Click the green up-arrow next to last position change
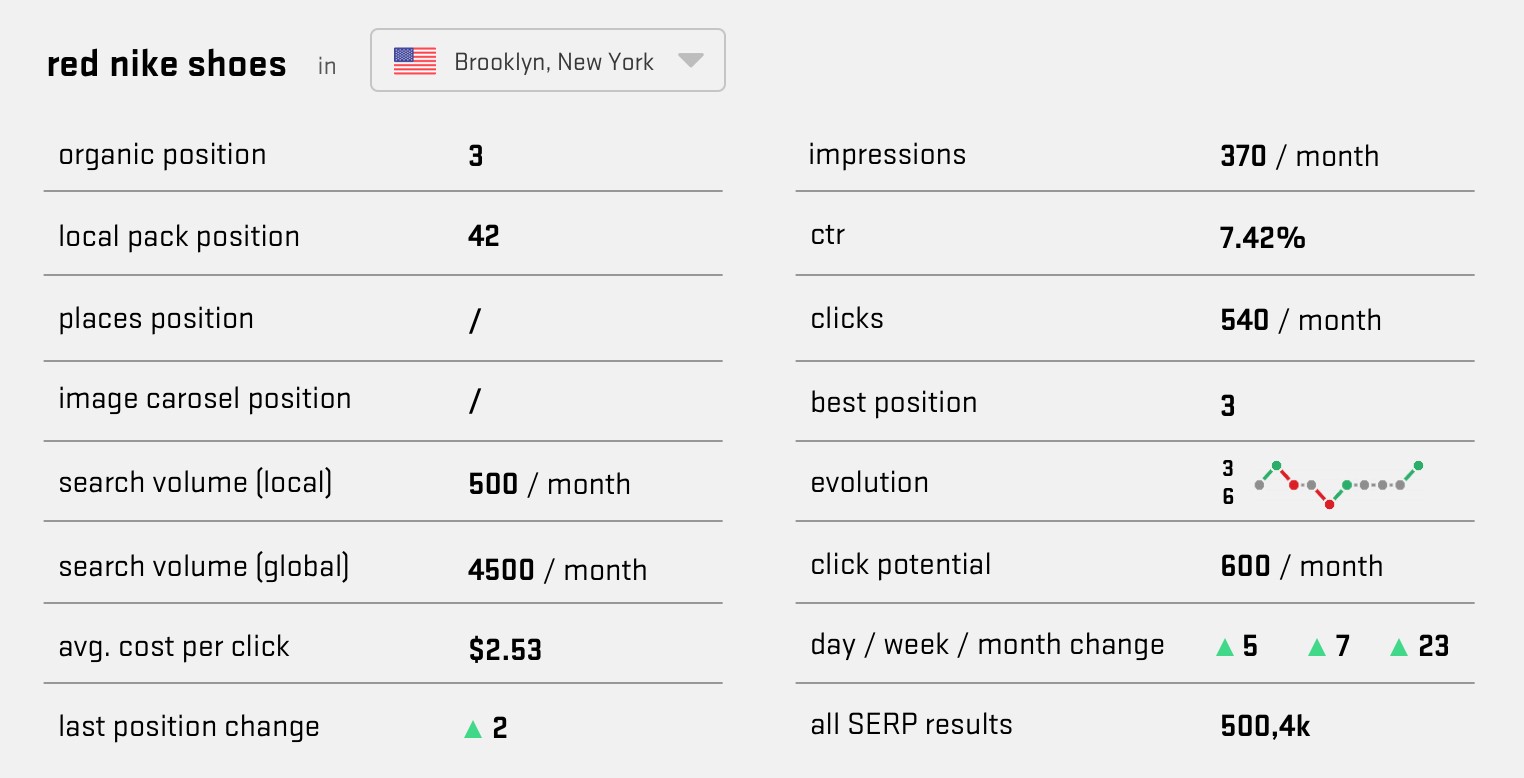Screen dimensions: 1524x778 coord(472,728)
